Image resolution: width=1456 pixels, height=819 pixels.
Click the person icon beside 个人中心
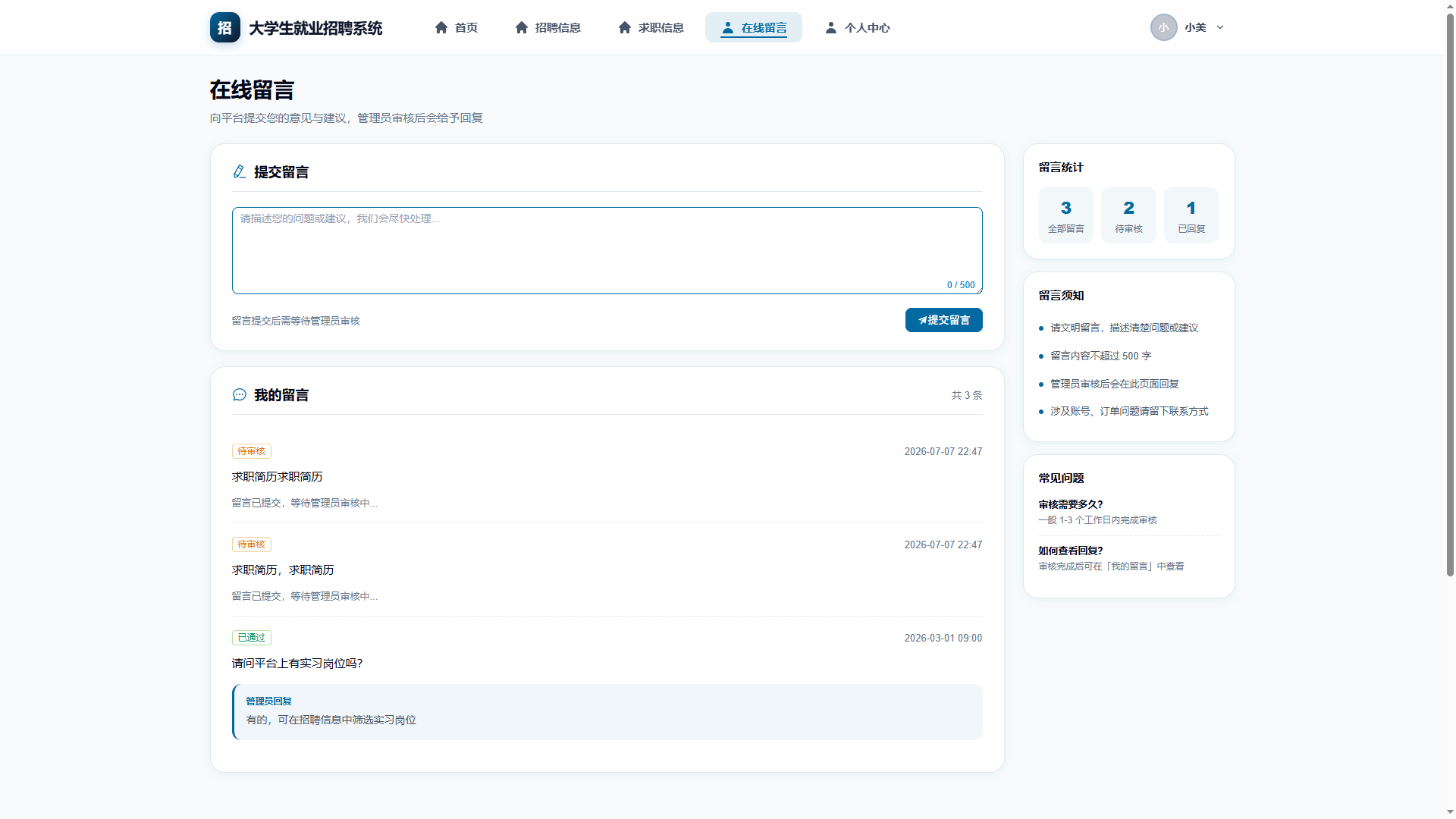(831, 27)
